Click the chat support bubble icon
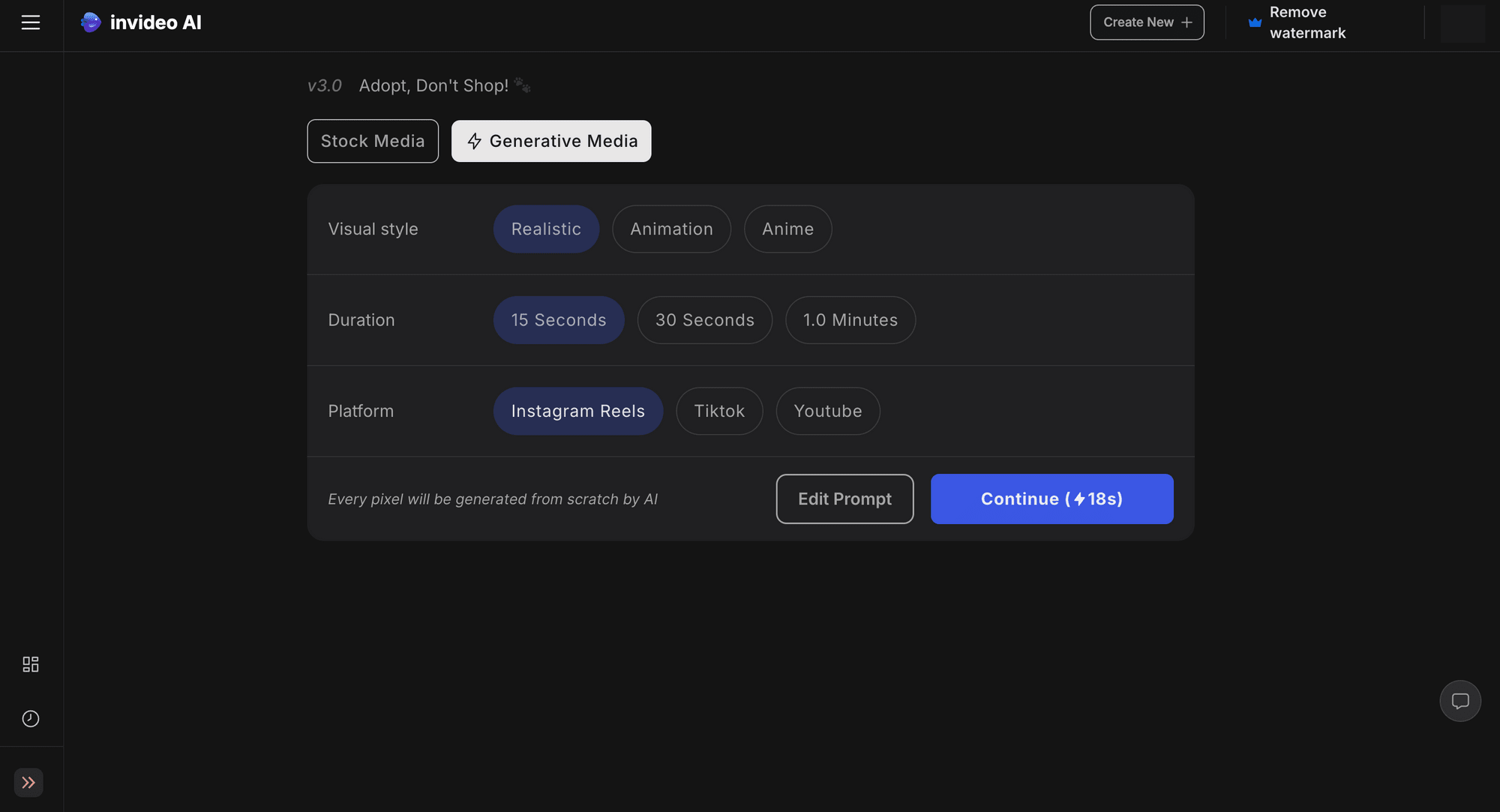 click(1460, 701)
